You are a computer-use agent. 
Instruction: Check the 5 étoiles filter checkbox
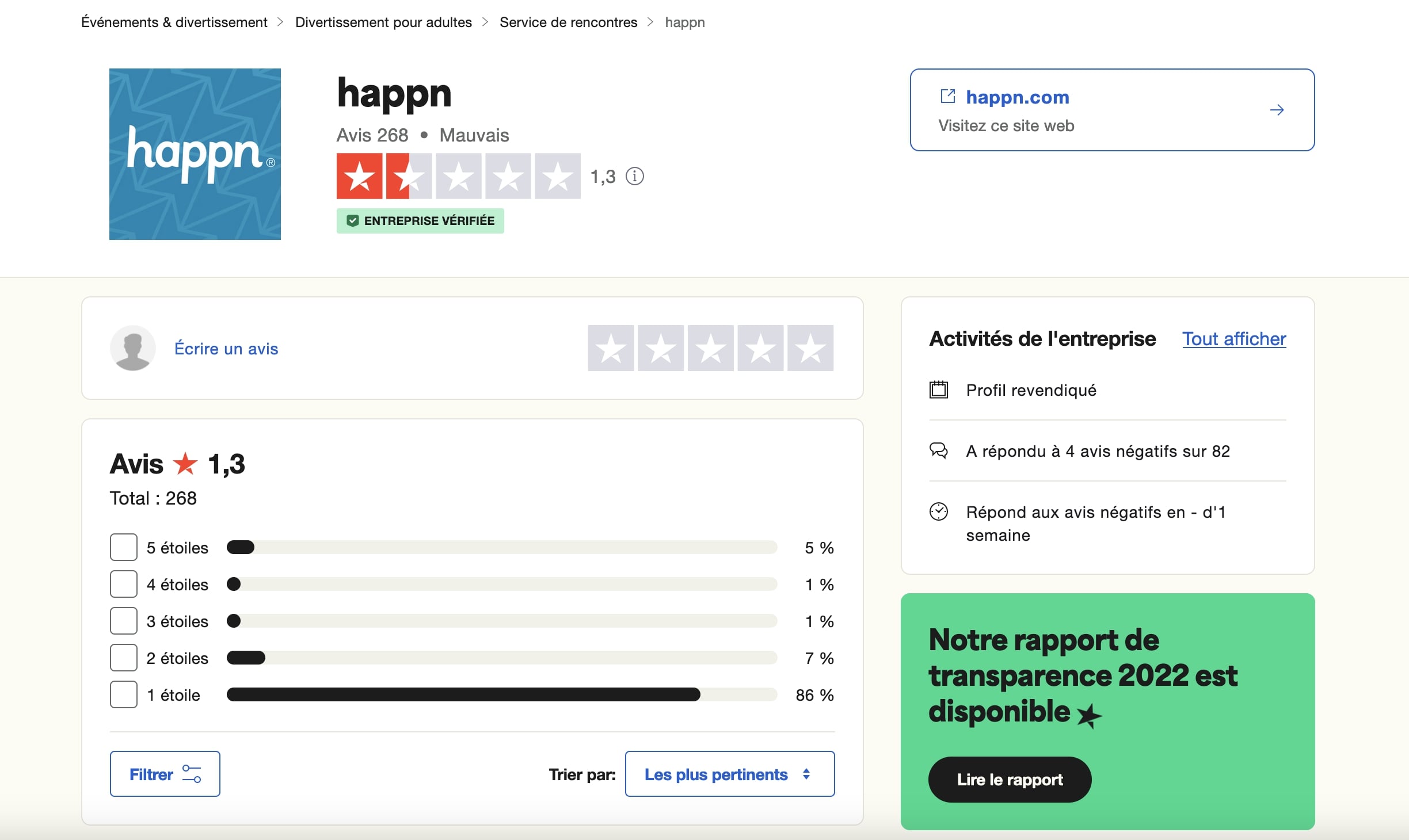tap(123, 547)
